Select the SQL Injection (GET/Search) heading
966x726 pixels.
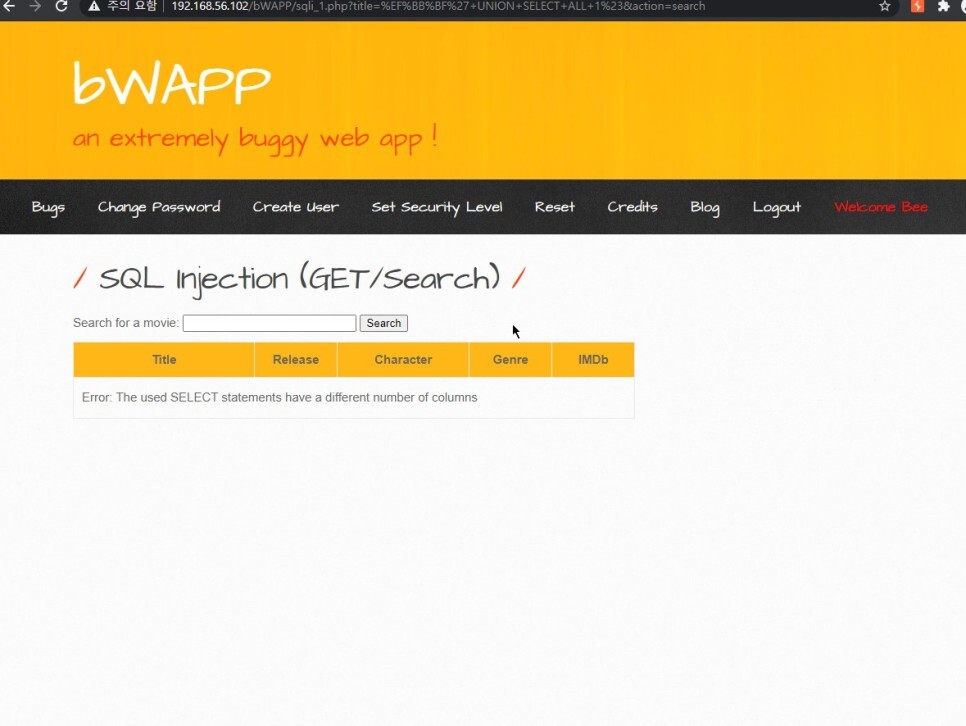299,279
